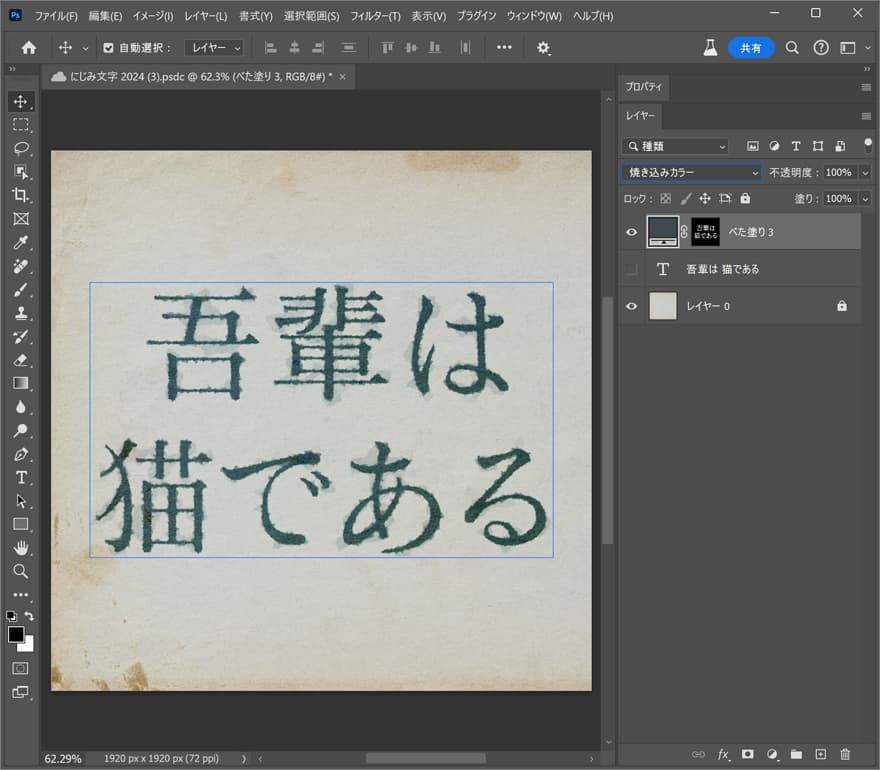
Task: Click the foreground color swatch
Action: point(16,635)
